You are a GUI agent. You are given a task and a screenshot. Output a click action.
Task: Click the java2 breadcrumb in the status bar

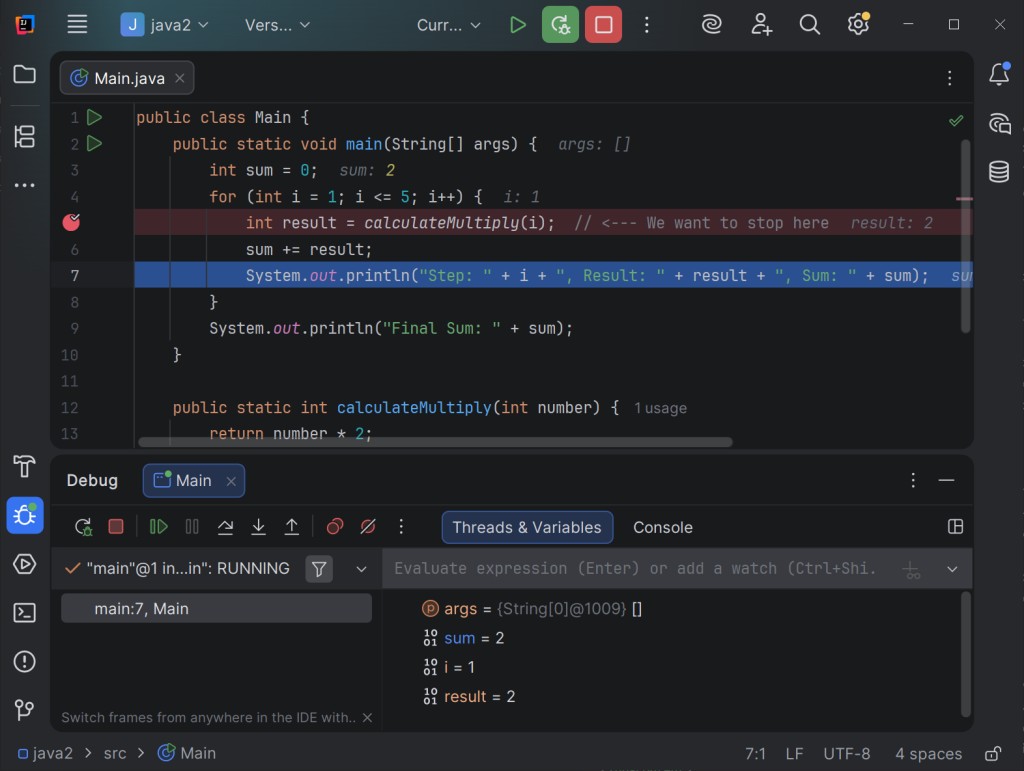[x=46, y=753]
